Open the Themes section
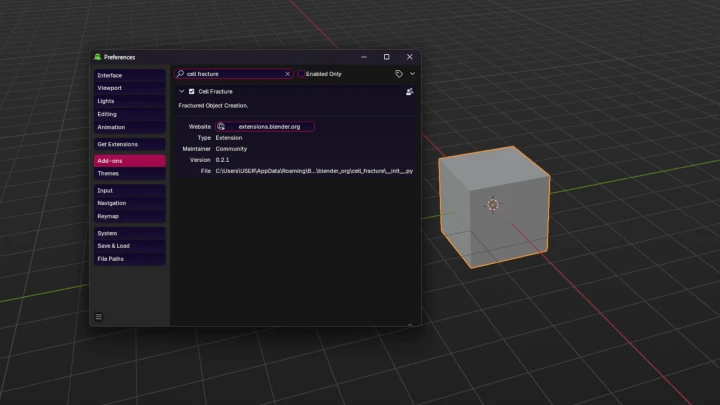 pyautogui.click(x=129, y=174)
